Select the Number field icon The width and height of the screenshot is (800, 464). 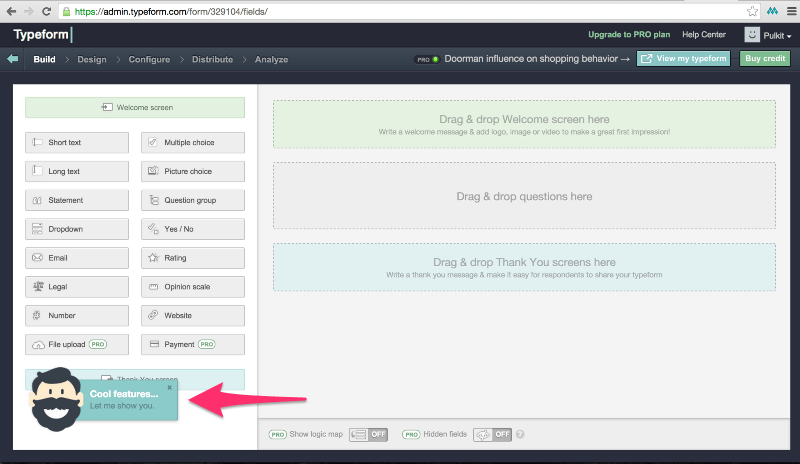pos(37,315)
